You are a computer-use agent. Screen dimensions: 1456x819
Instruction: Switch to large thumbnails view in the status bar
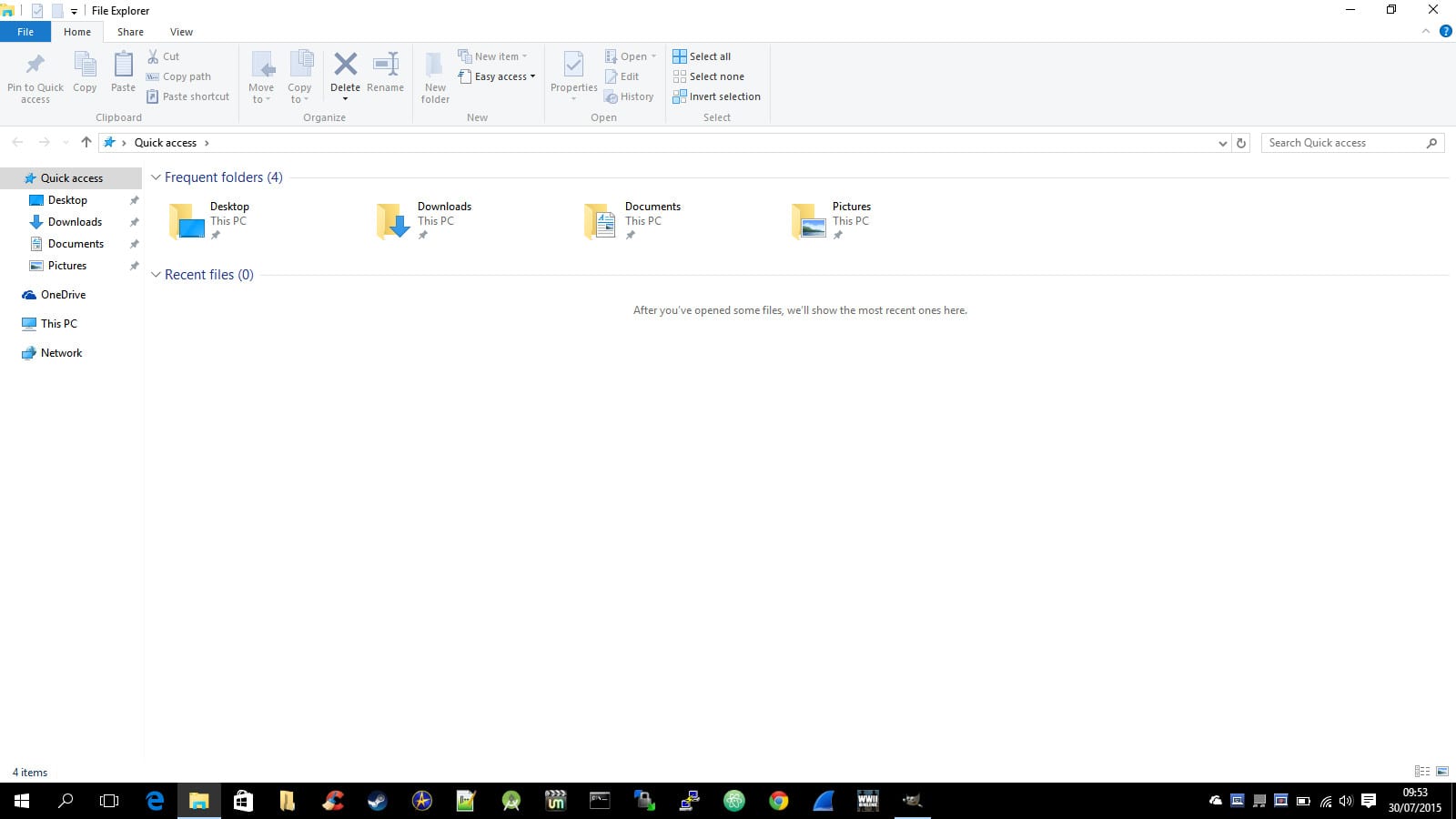(1442, 772)
